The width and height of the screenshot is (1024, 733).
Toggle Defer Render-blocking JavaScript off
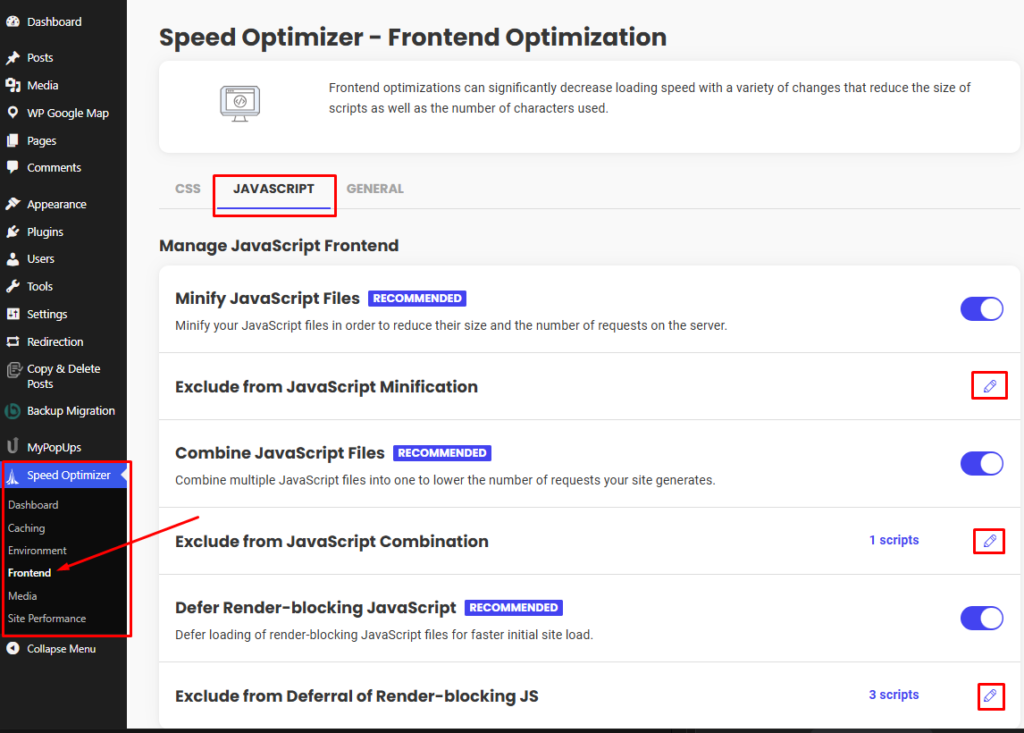point(981,618)
